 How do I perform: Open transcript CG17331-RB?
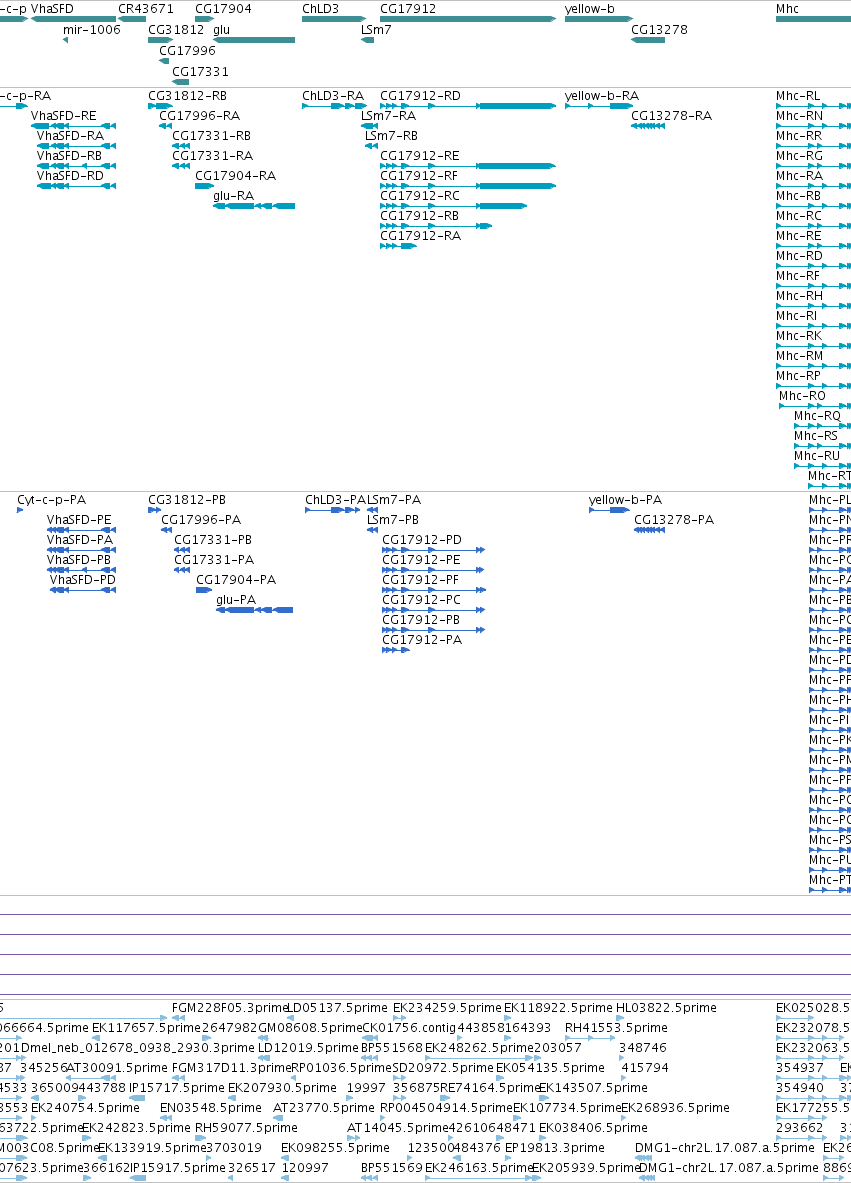coord(180,146)
